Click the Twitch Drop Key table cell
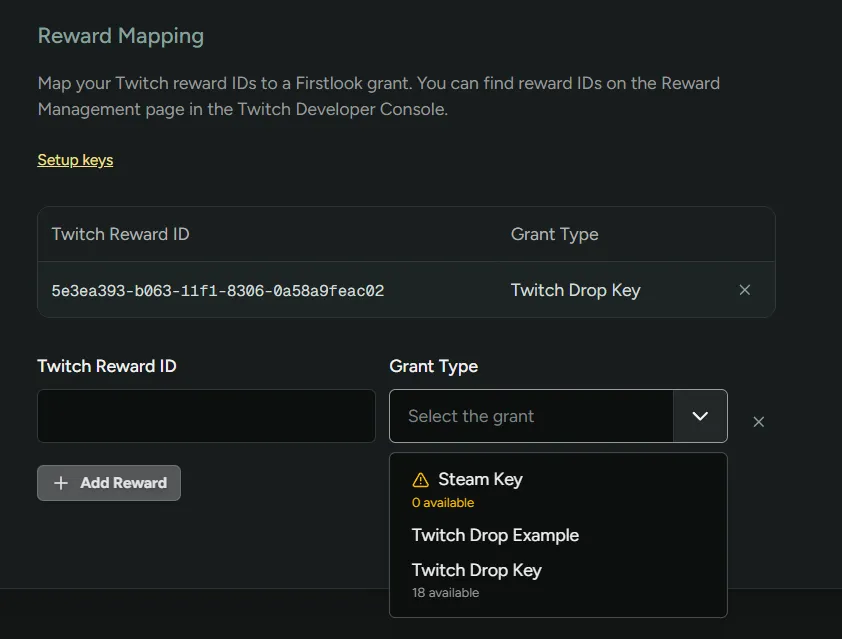The height and width of the screenshot is (639, 842). click(575, 291)
